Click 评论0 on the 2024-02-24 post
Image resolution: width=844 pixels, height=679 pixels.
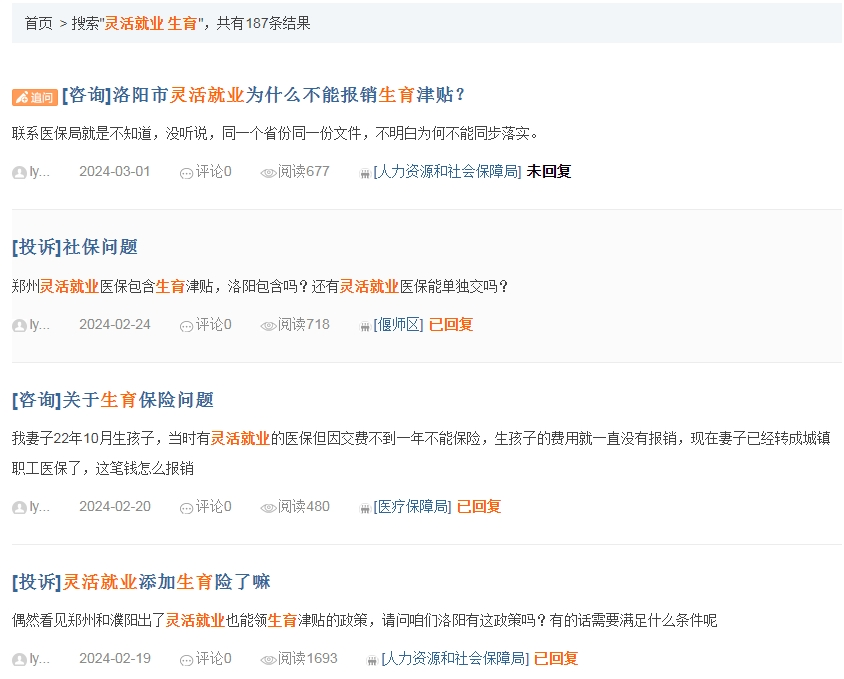pyautogui.click(x=213, y=325)
